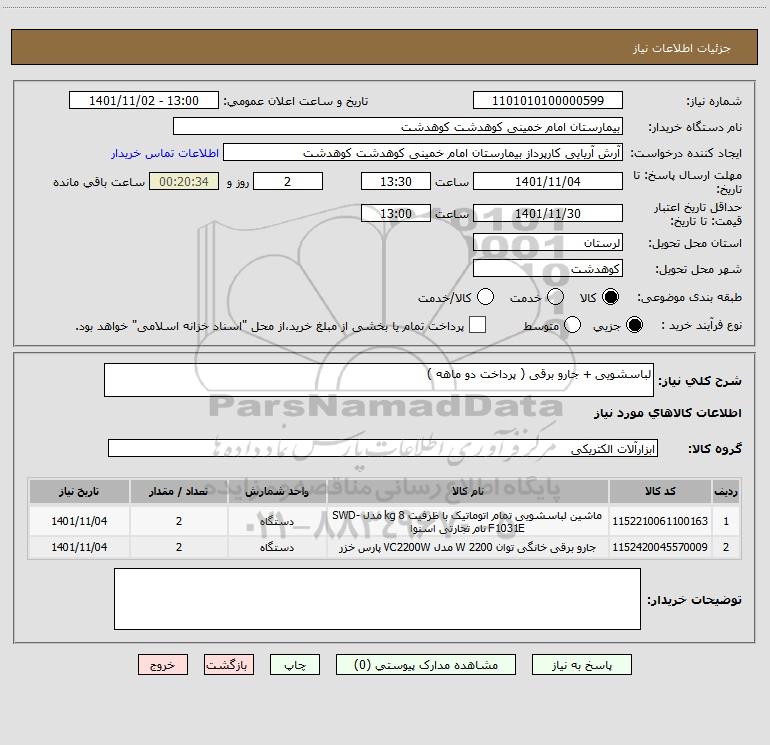This screenshot has height=745, width=770.
Task: Select the کالا radio button
Action: click(611, 297)
